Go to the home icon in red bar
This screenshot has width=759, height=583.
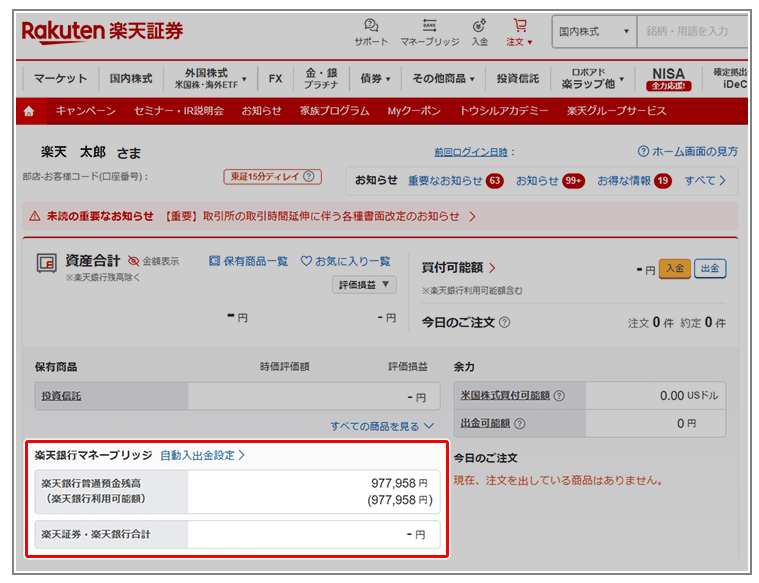29,111
